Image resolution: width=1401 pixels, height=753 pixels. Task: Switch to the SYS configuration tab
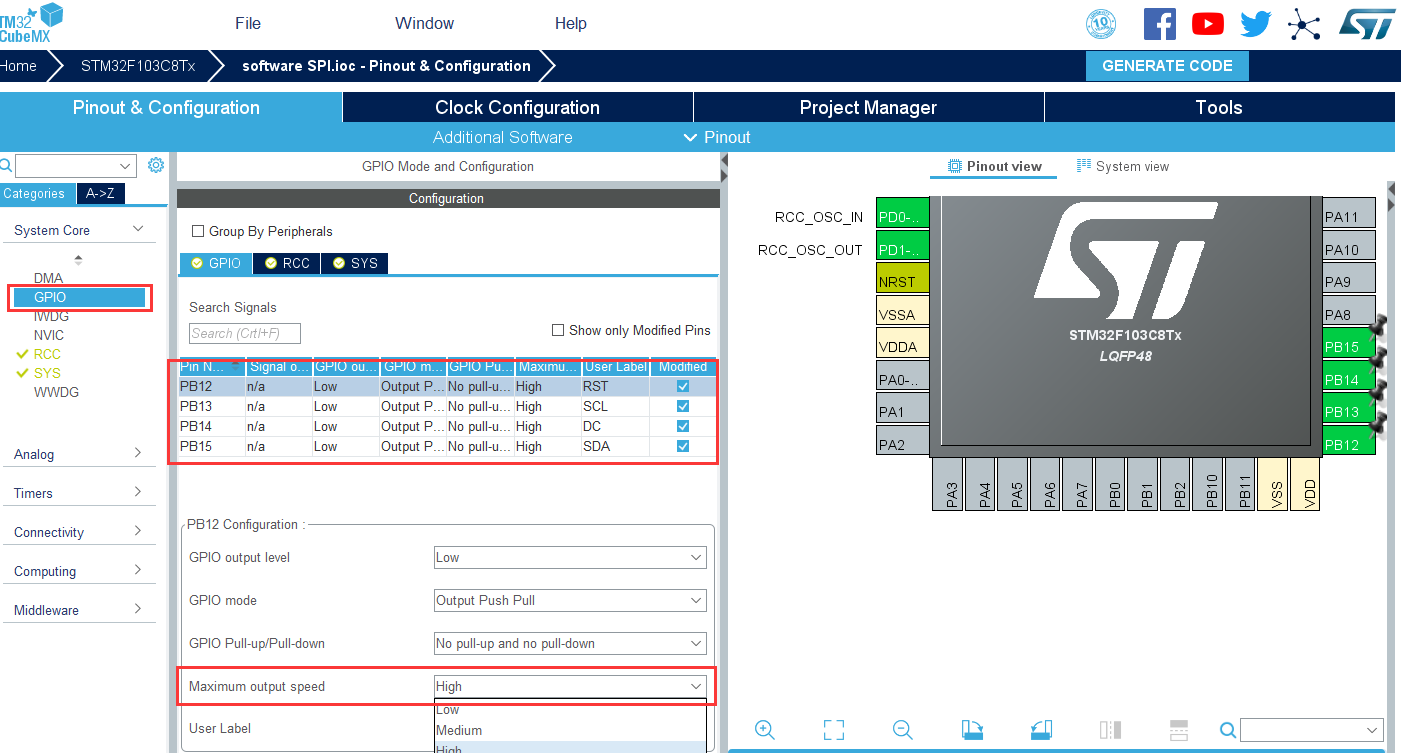tap(354, 263)
